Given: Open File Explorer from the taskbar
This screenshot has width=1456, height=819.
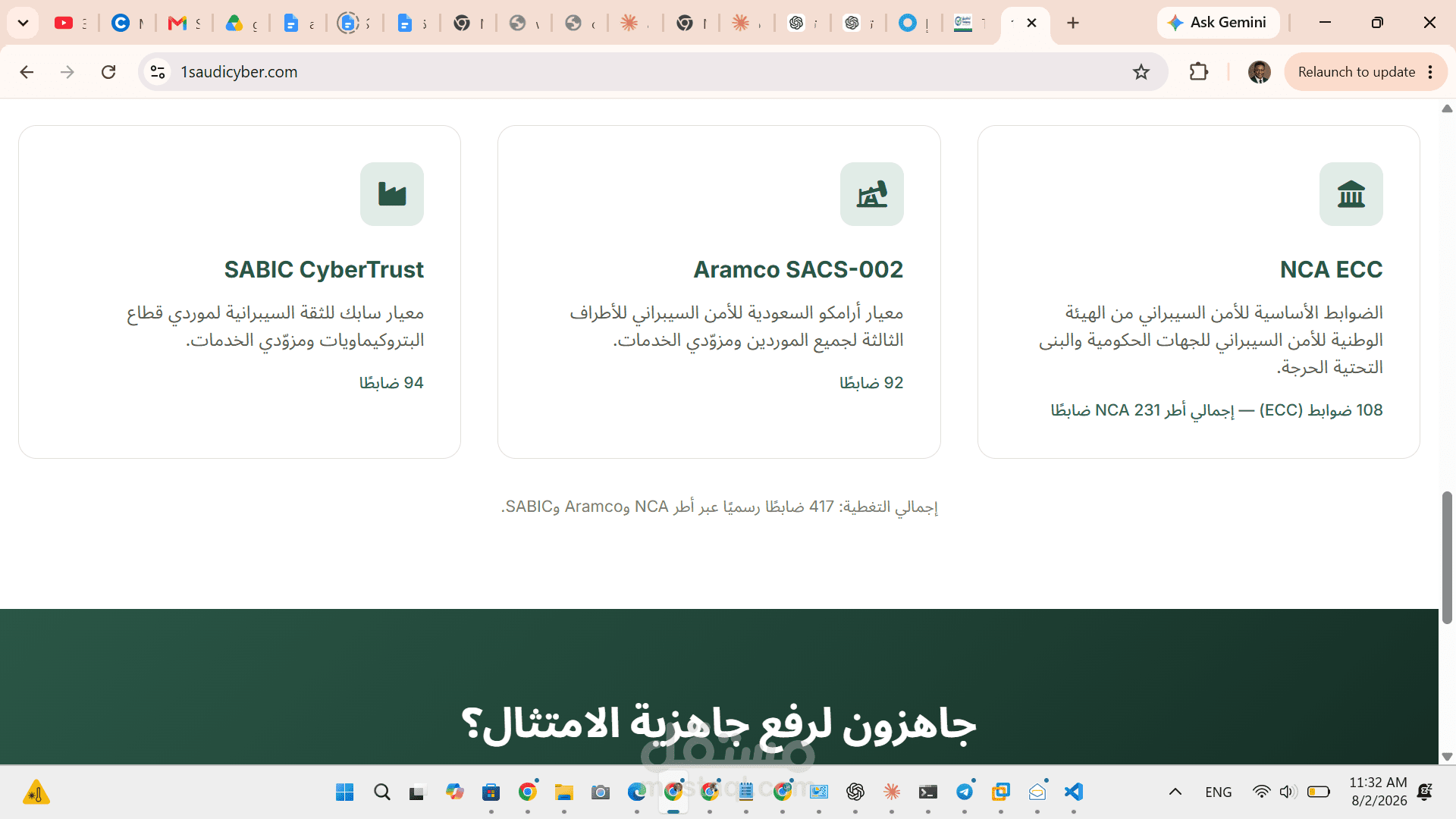Looking at the screenshot, I should coord(564,792).
